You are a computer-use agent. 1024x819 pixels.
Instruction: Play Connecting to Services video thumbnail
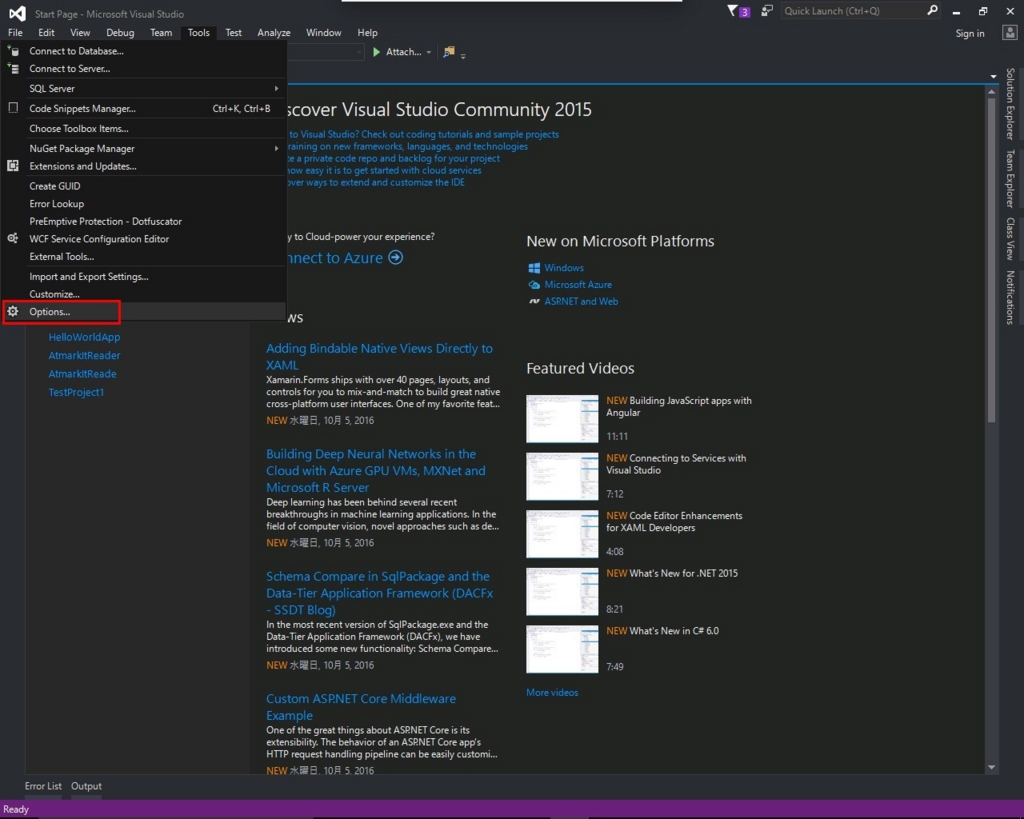click(x=562, y=476)
